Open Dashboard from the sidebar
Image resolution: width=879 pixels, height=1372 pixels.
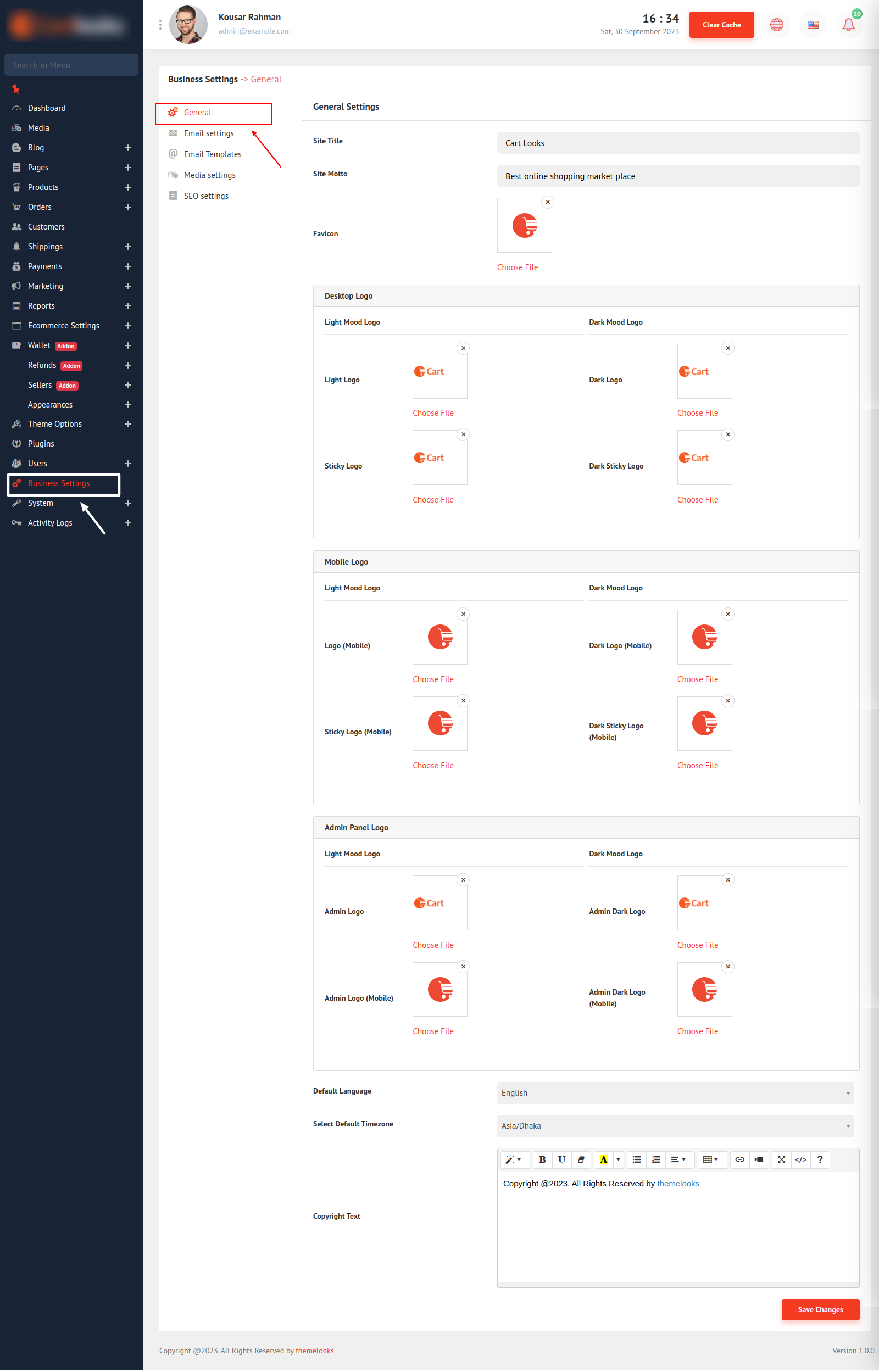47,108
